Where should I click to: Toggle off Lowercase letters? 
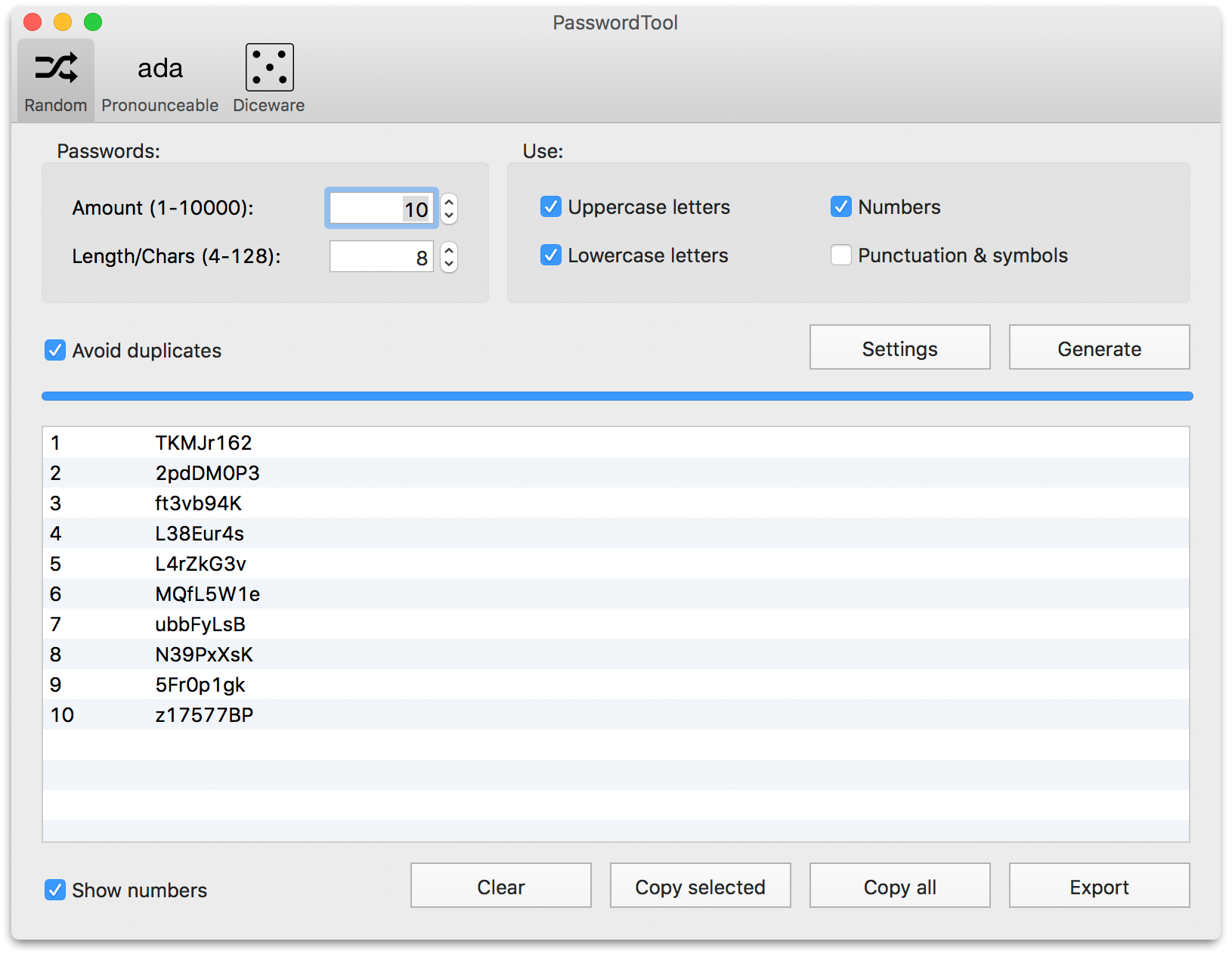coord(550,255)
